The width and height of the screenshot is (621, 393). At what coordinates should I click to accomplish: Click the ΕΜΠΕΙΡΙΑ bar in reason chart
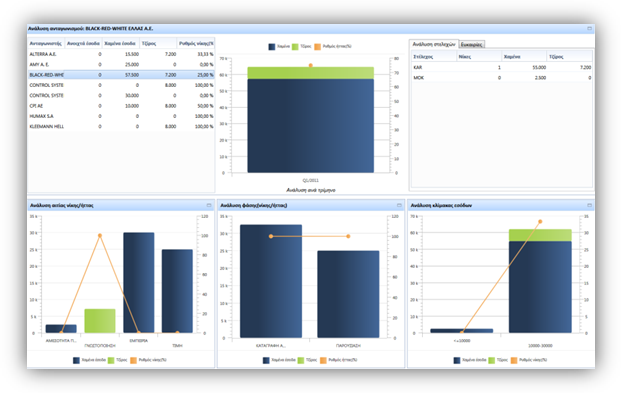click(139, 282)
